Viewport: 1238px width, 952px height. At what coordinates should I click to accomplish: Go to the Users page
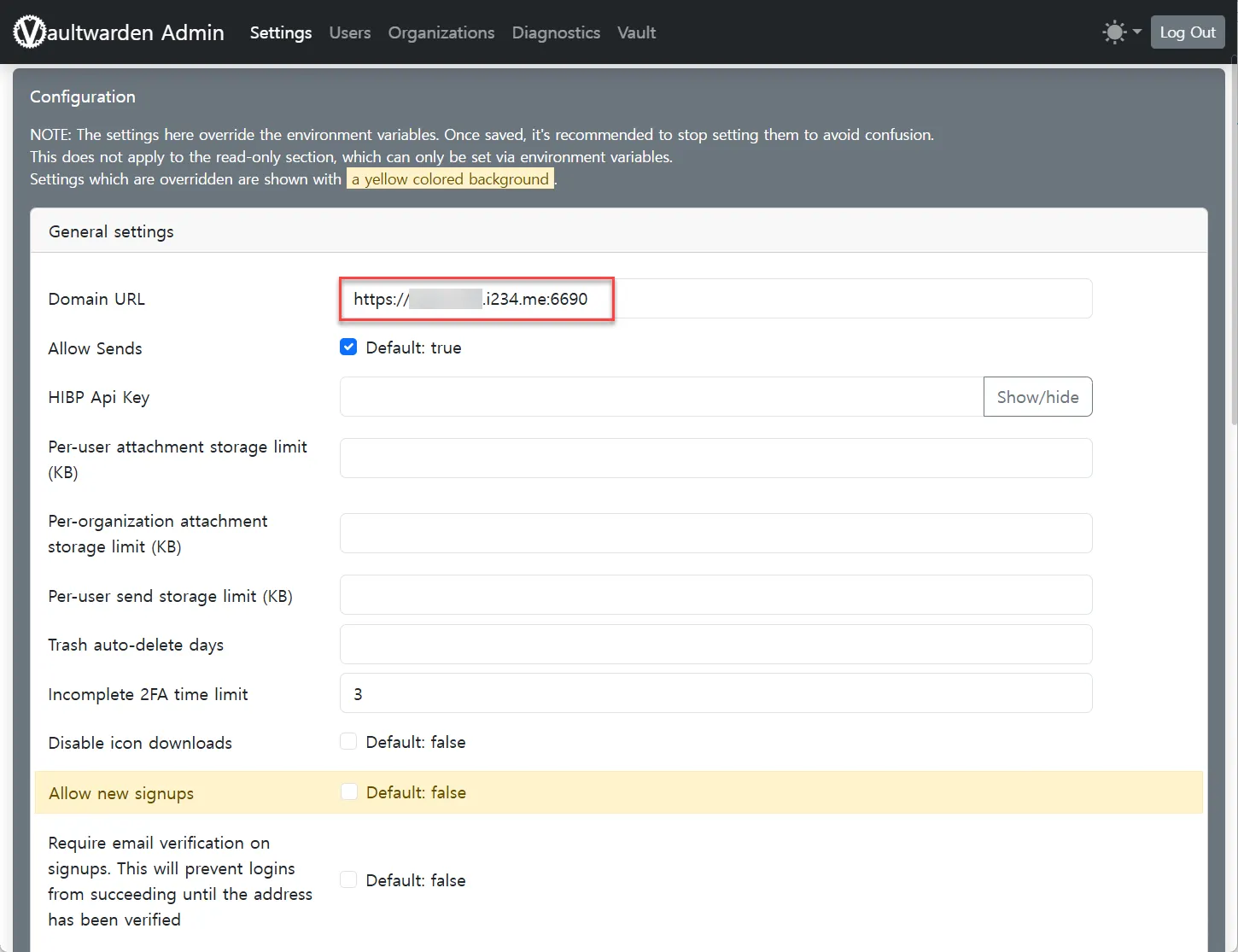tap(350, 32)
